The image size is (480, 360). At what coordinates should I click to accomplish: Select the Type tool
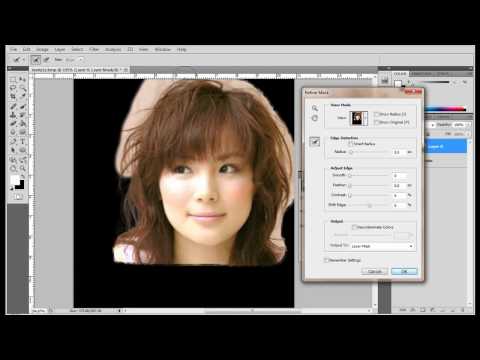click(22, 142)
